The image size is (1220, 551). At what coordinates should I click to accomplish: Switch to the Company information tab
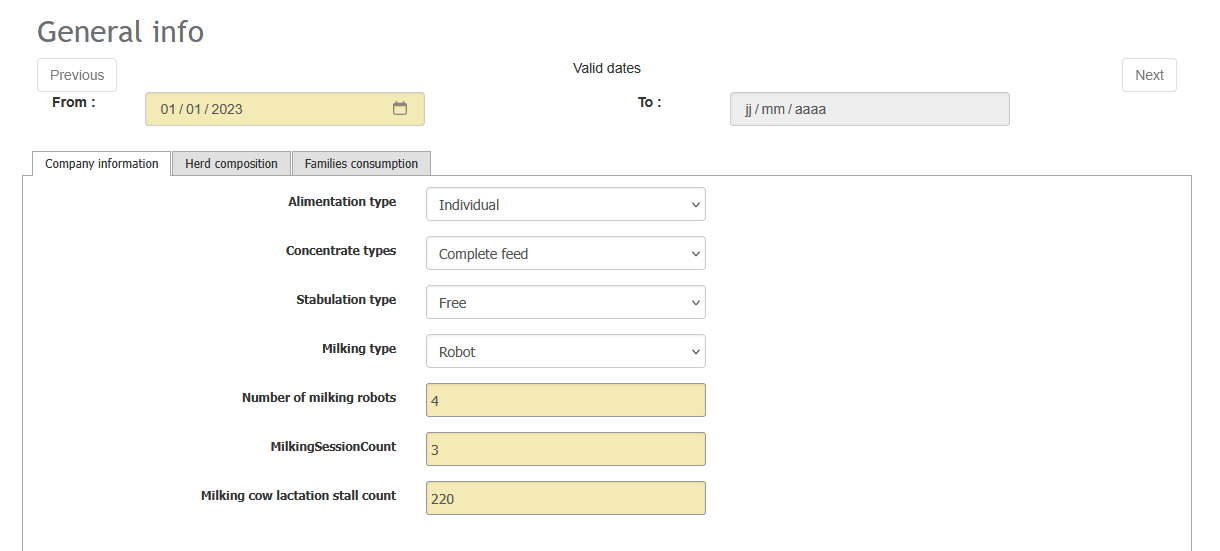click(x=102, y=164)
